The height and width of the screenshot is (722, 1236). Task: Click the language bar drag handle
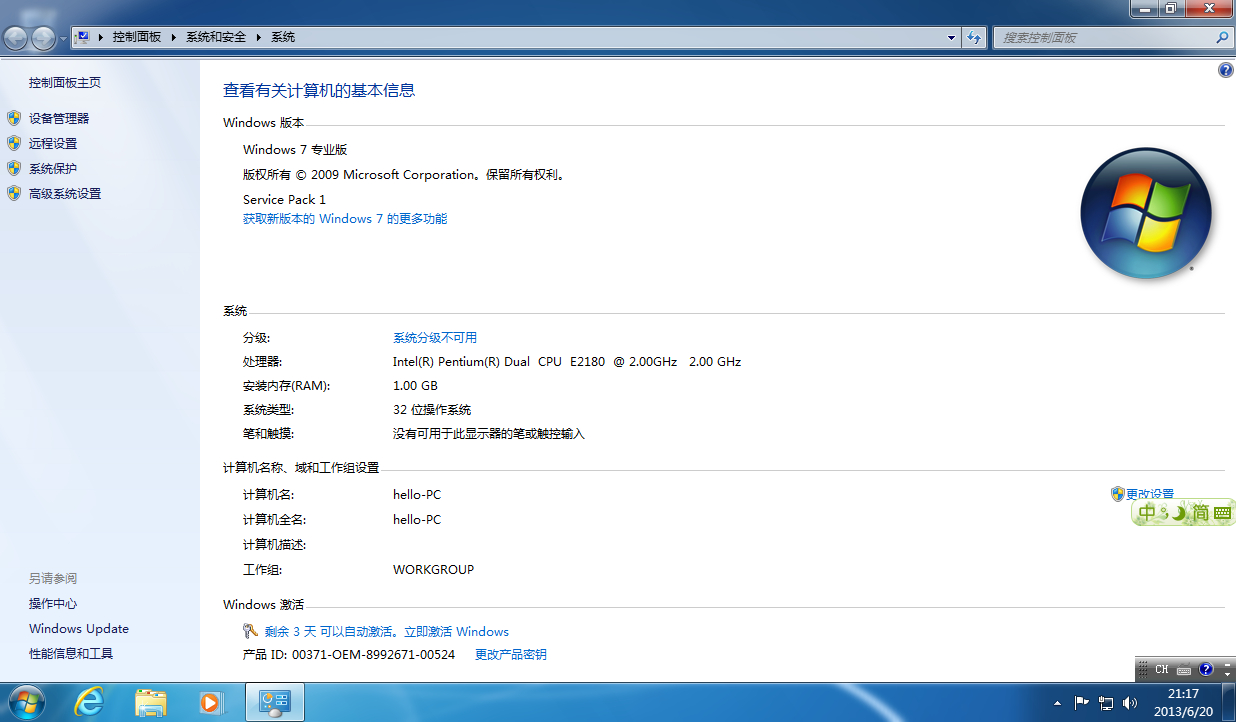[1143, 669]
